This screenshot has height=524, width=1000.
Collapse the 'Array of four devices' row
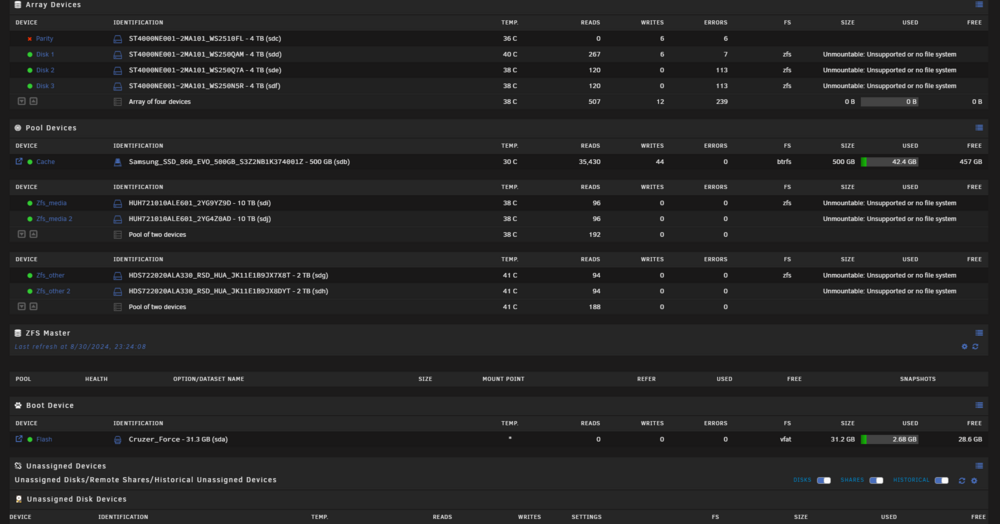(x=21, y=101)
